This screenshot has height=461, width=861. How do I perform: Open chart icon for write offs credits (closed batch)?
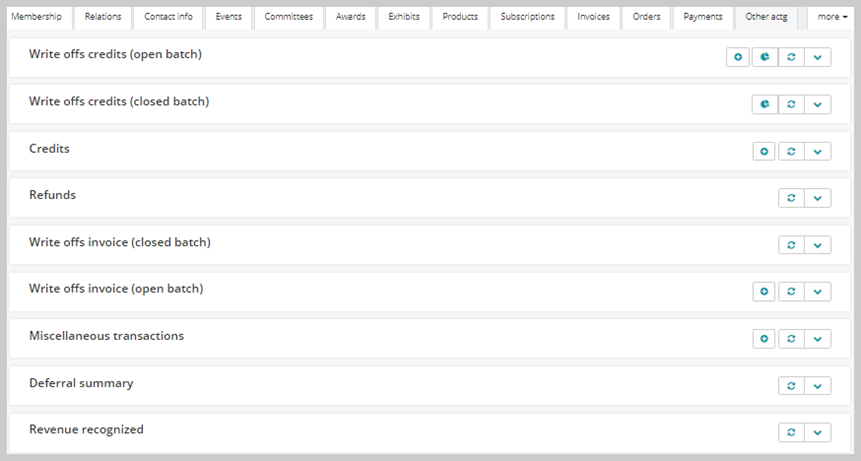[764, 104]
